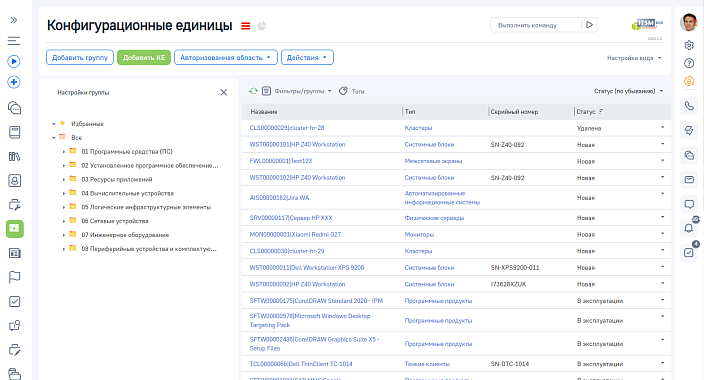
Task: Run command with the play arrow button
Action: (590, 25)
